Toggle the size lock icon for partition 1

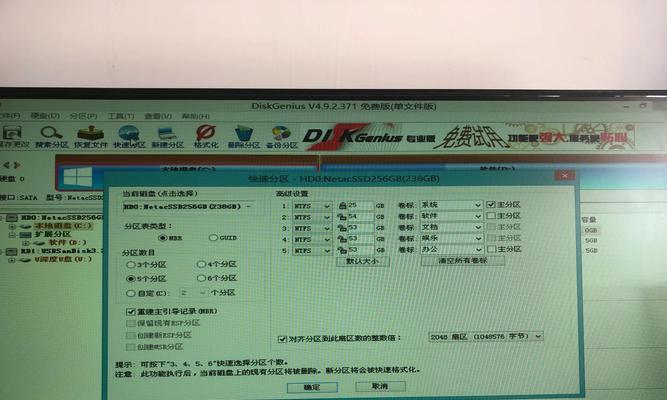click(342, 206)
